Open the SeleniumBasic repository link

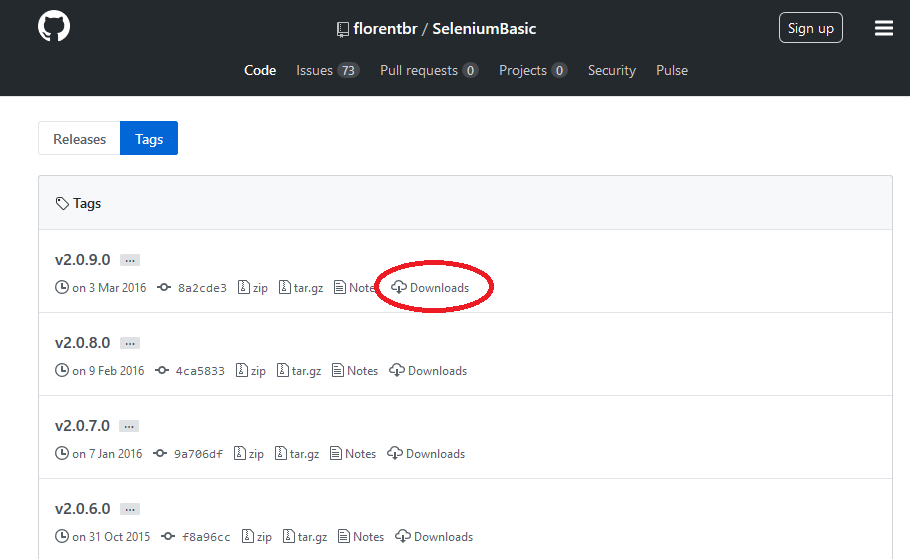pos(484,28)
